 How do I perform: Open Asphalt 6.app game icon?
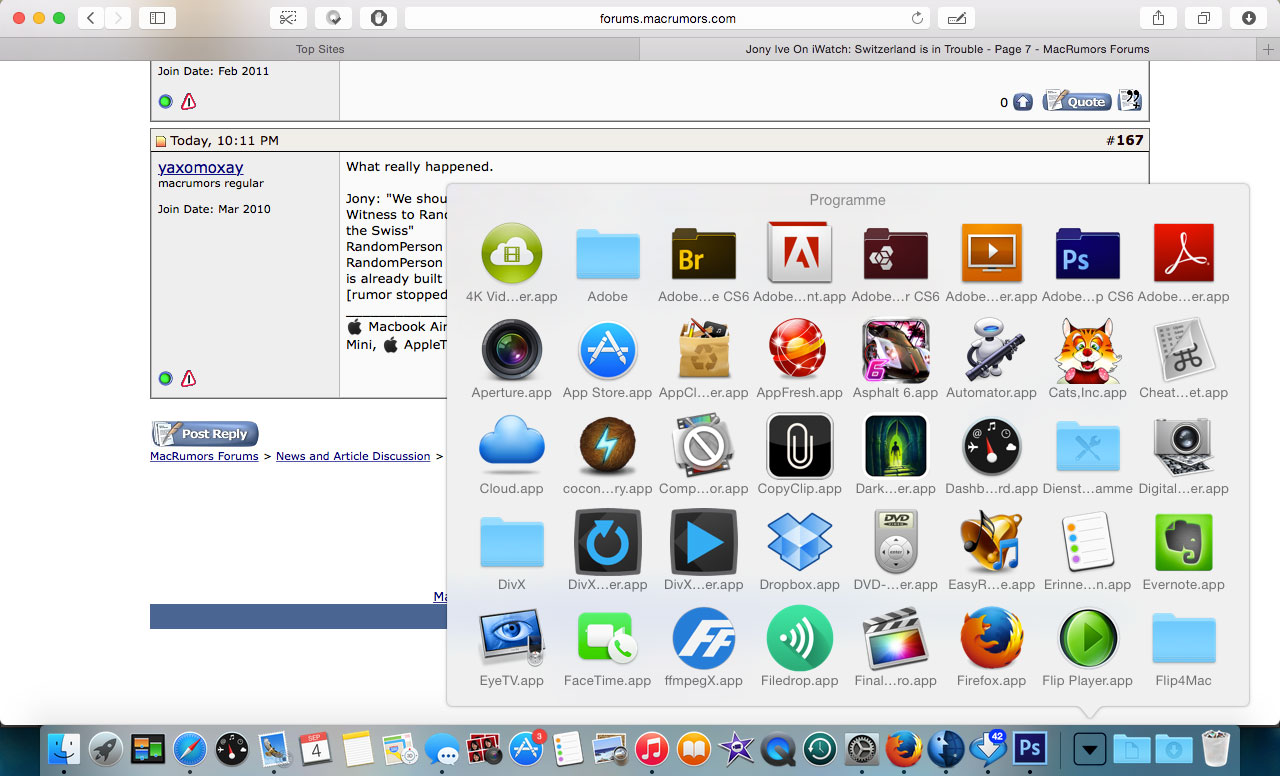pos(896,349)
